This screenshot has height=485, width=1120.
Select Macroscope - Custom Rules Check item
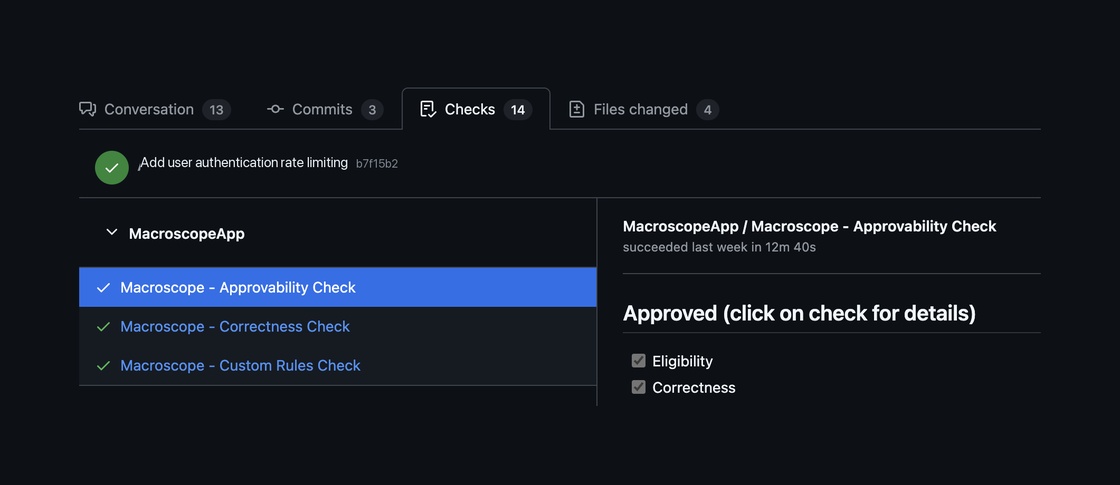pos(240,366)
